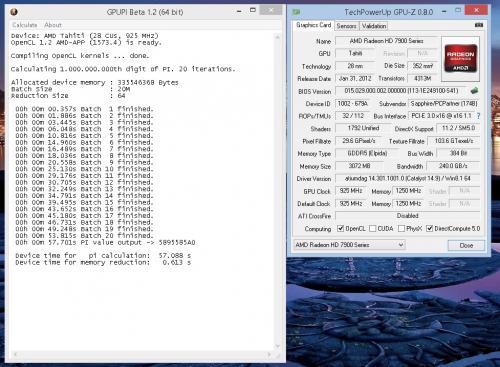Toggle the OpenCL checkbox
Screen dimensions: 500x367
(x=340, y=228)
